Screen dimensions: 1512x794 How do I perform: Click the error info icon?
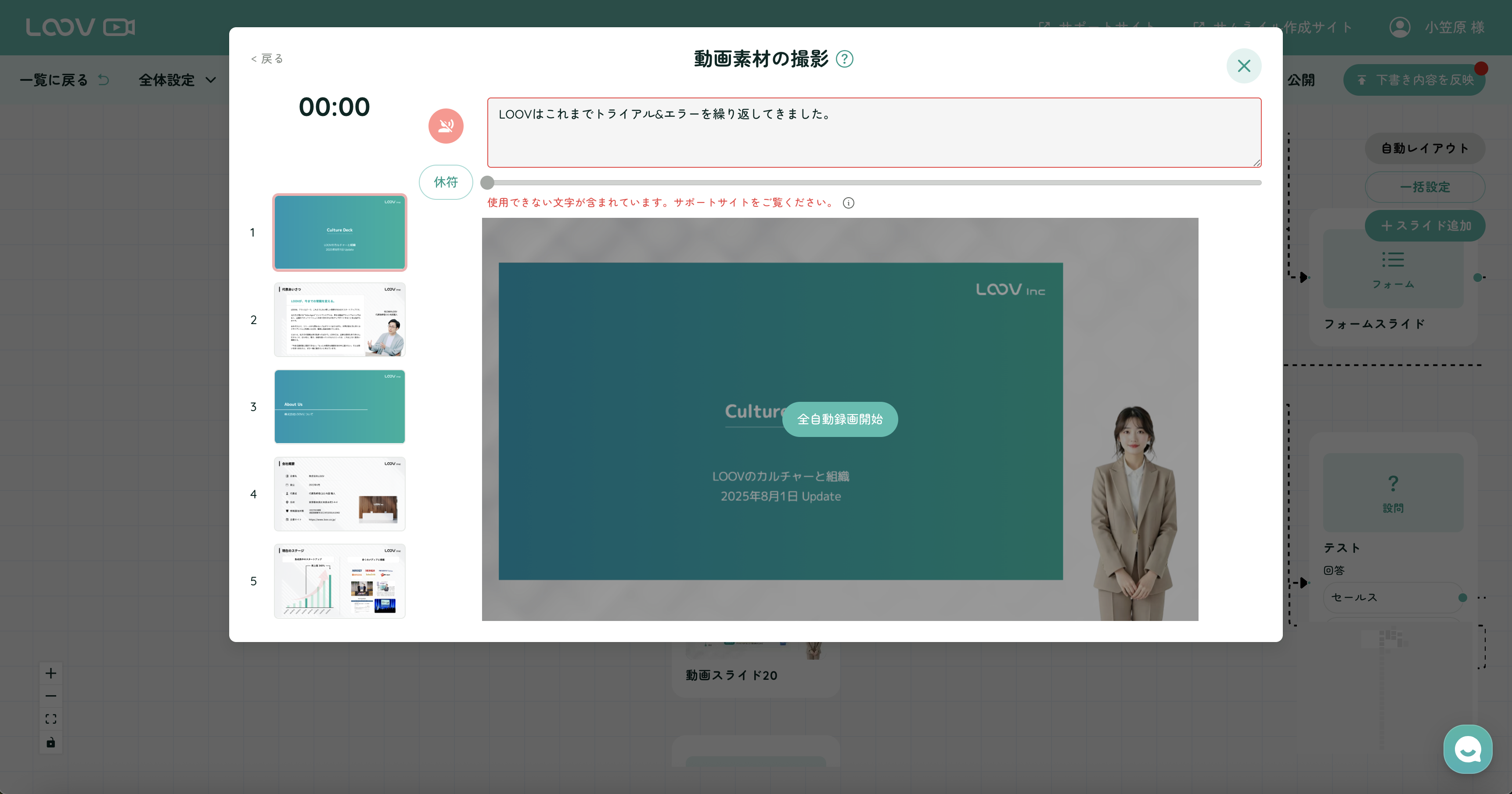(x=848, y=203)
